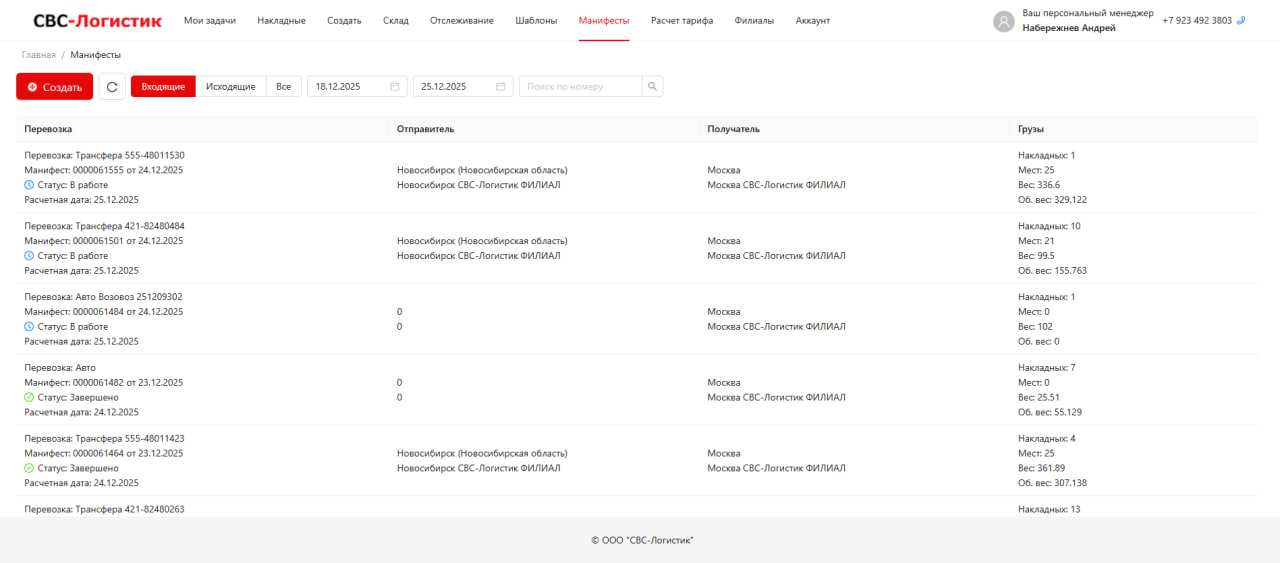This screenshot has height=563, width=1280.
Task: Focus the Поиск по номеру search field
Action: pyautogui.click(x=580, y=87)
